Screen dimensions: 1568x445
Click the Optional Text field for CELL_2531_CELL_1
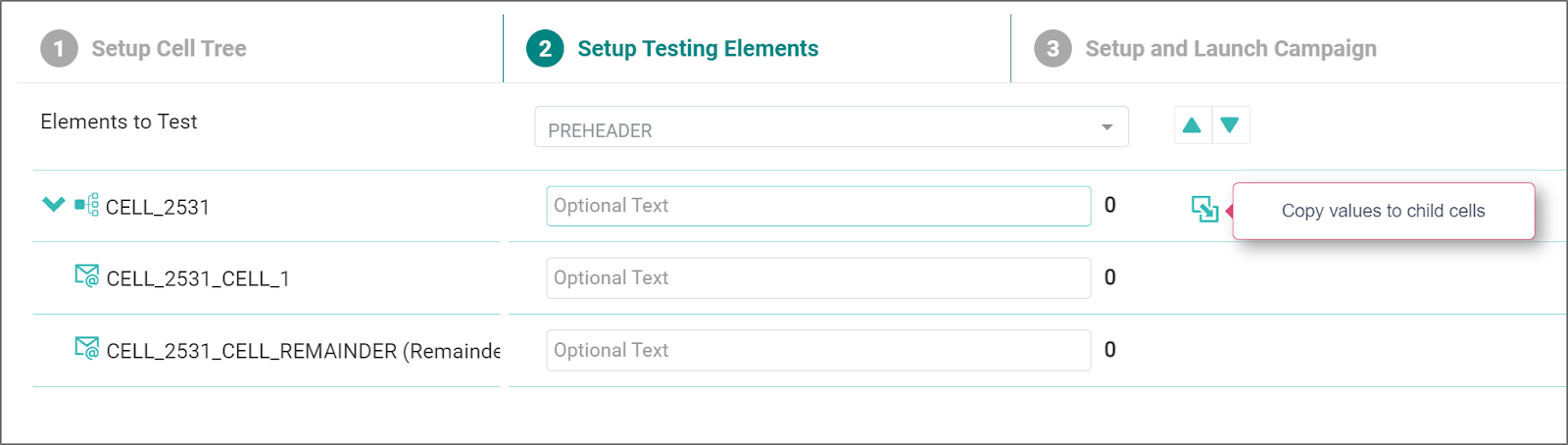(x=818, y=278)
